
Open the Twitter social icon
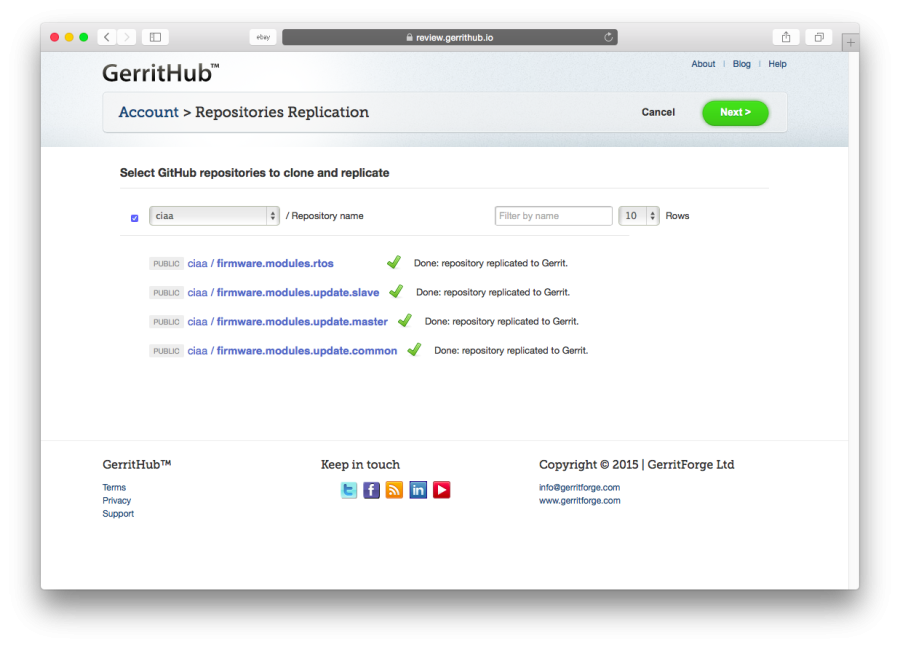348,490
